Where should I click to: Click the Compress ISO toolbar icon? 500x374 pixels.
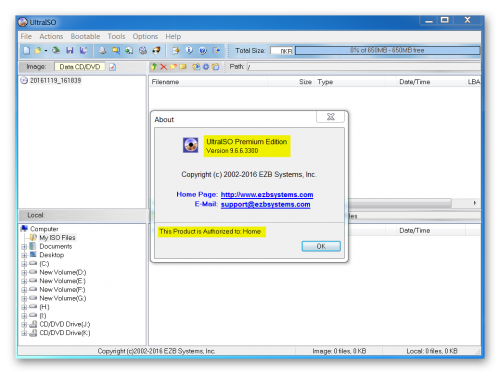[116, 51]
